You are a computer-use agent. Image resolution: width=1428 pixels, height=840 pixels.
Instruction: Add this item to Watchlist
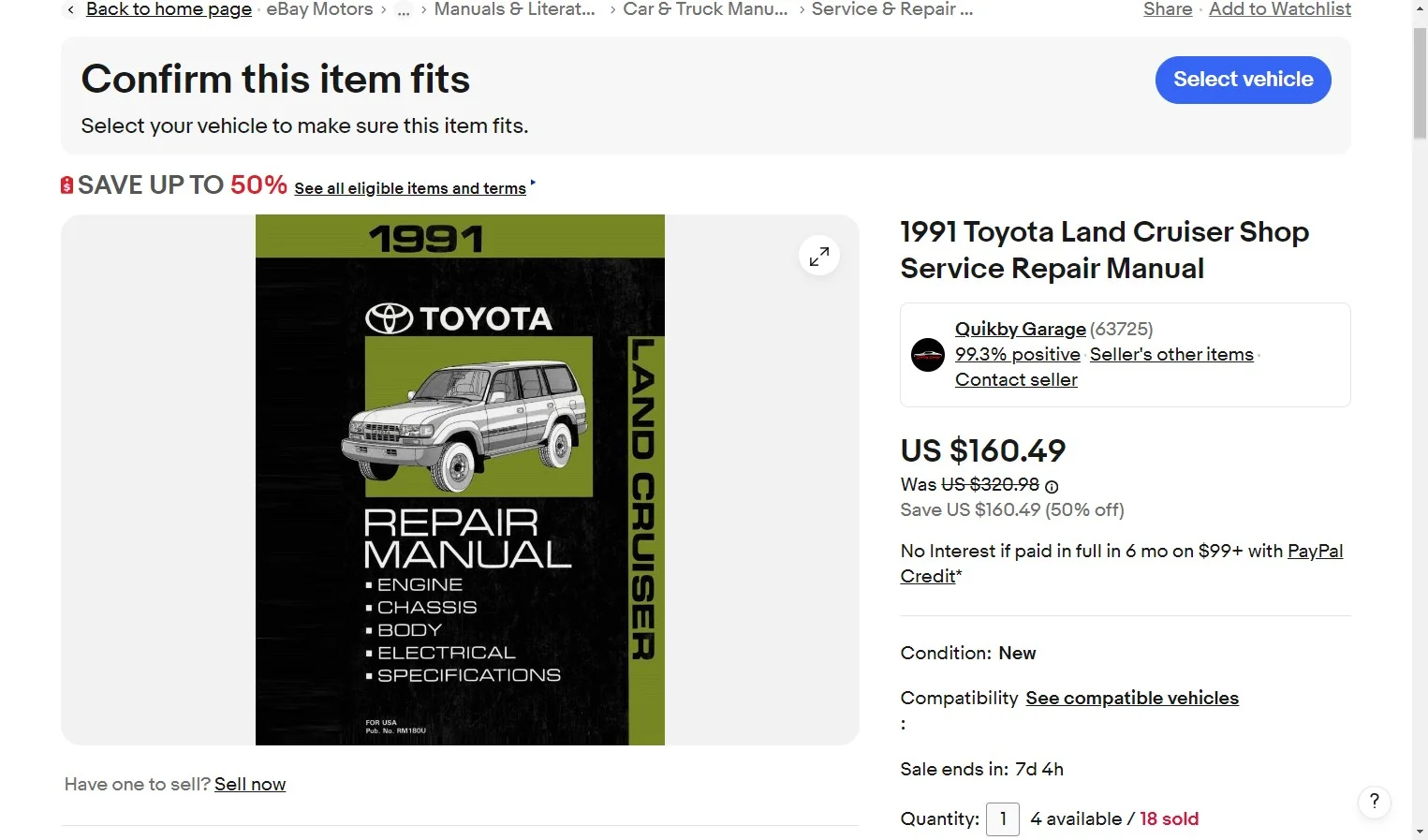pyautogui.click(x=1279, y=9)
